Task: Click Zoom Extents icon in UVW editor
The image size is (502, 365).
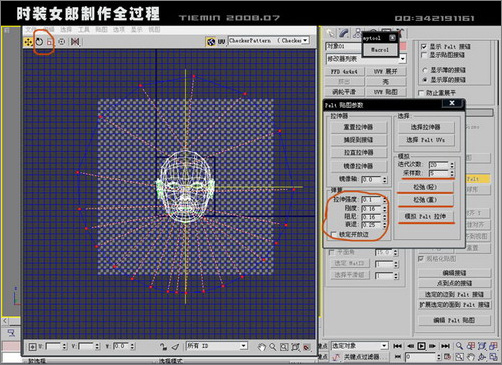Action: [x=295, y=347]
